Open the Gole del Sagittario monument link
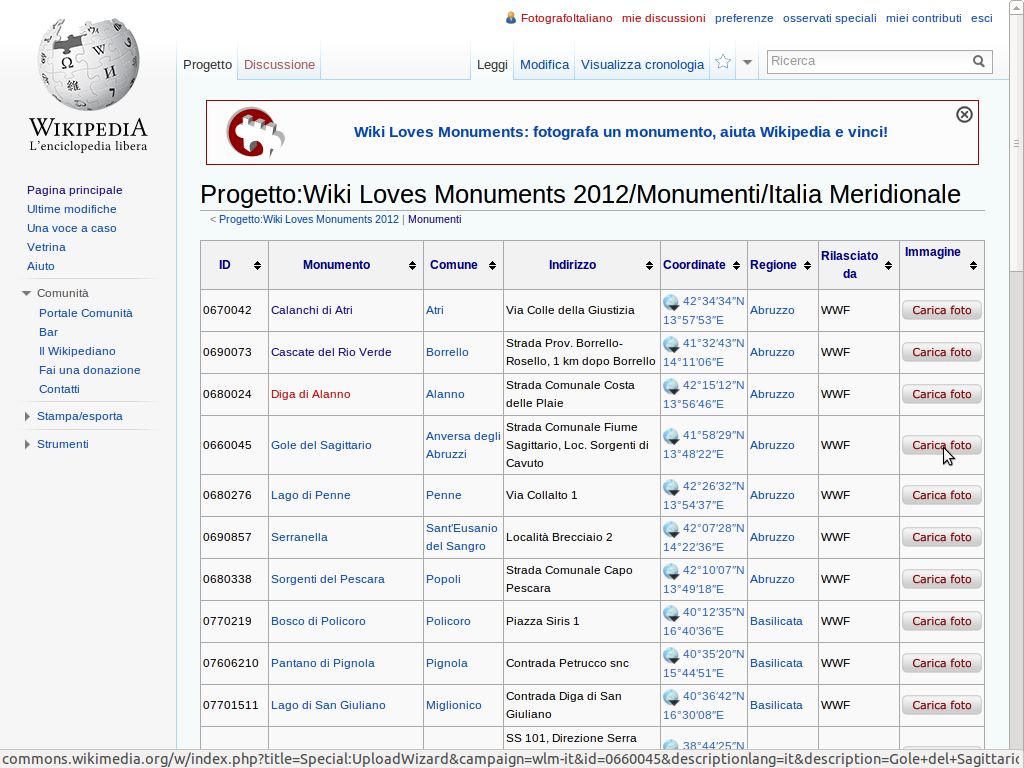This screenshot has height=768, width=1024. 321,445
